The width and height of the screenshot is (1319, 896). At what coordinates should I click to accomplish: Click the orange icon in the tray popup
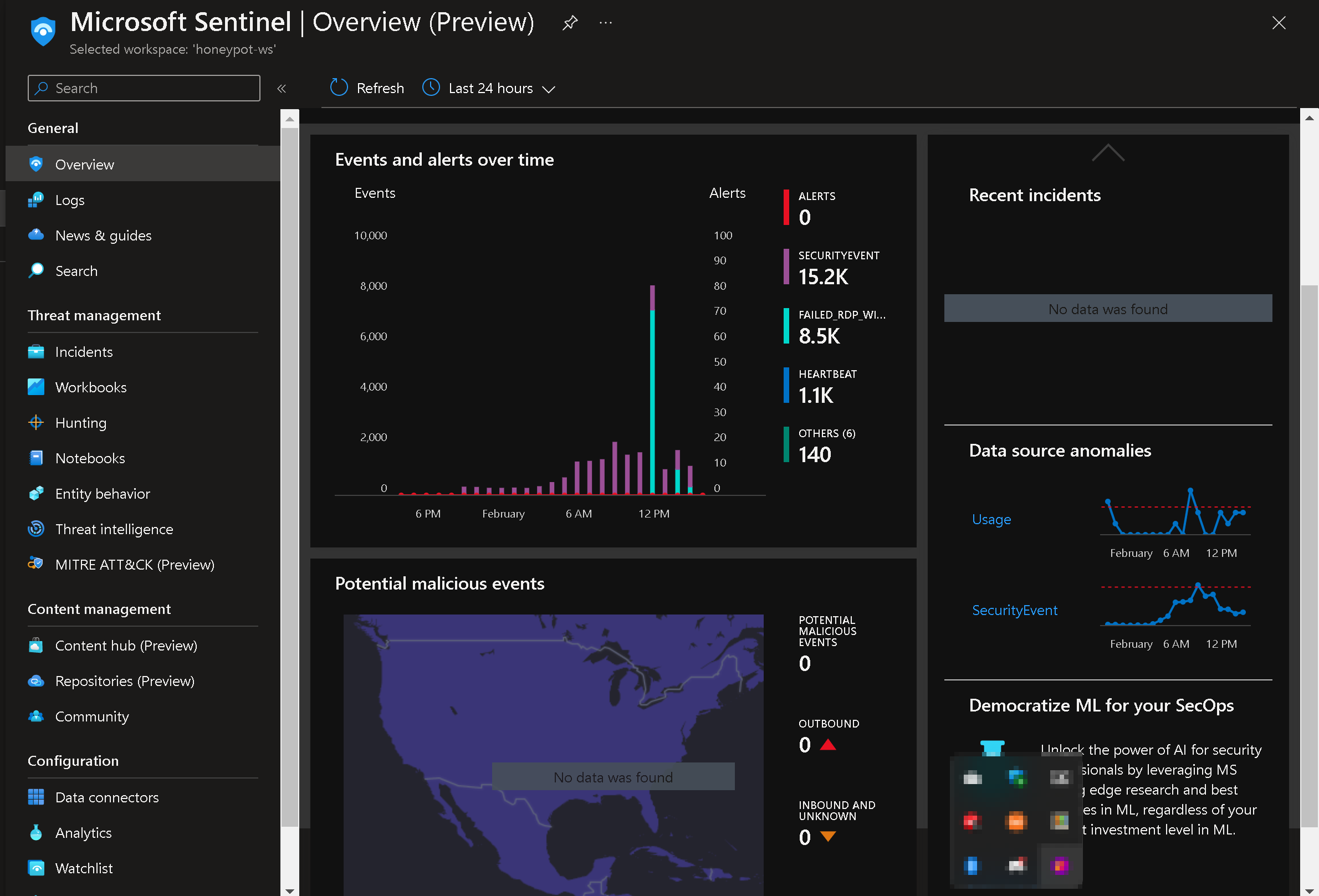point(1015,821)
